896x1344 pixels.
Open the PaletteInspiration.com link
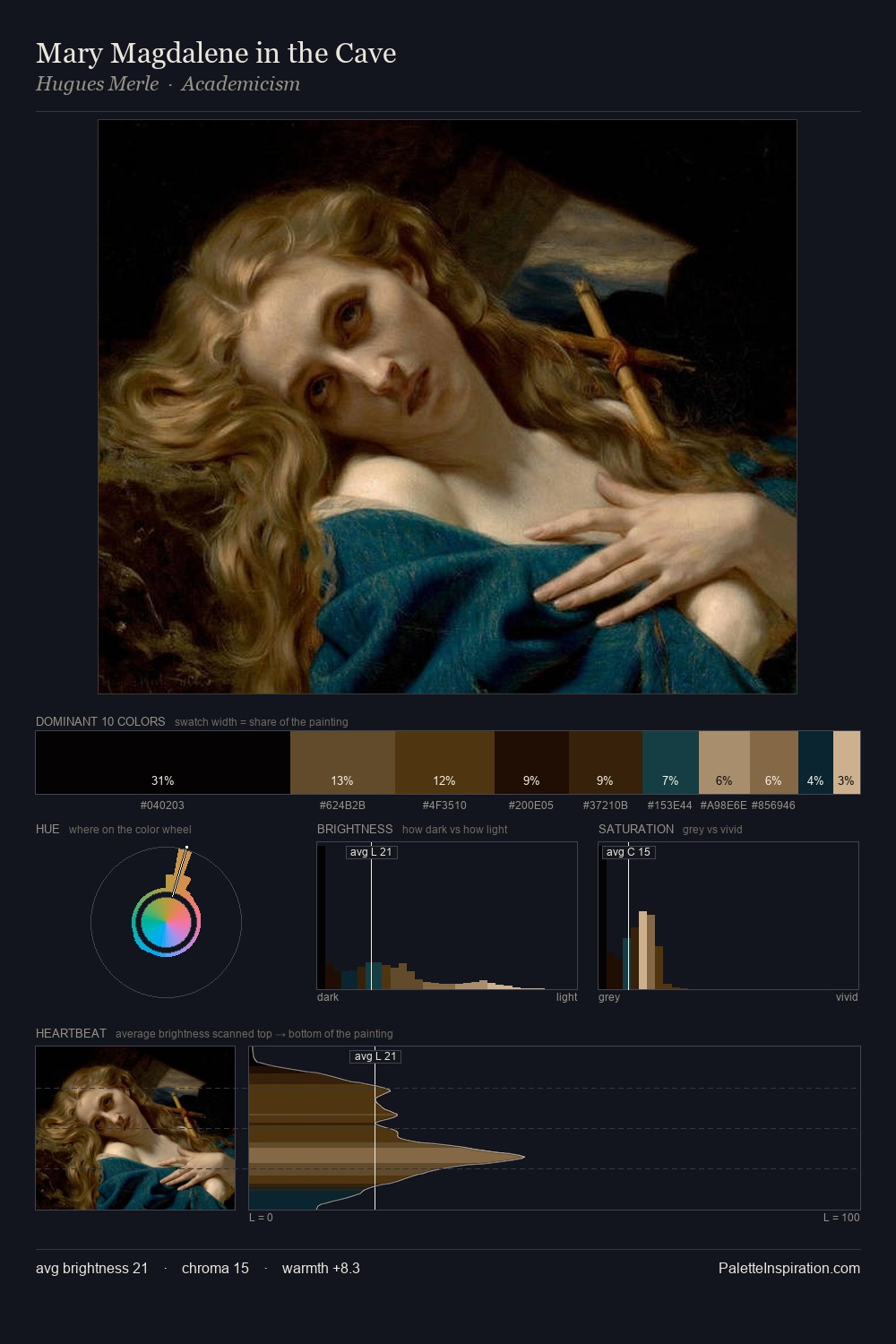pos(789,1269)
